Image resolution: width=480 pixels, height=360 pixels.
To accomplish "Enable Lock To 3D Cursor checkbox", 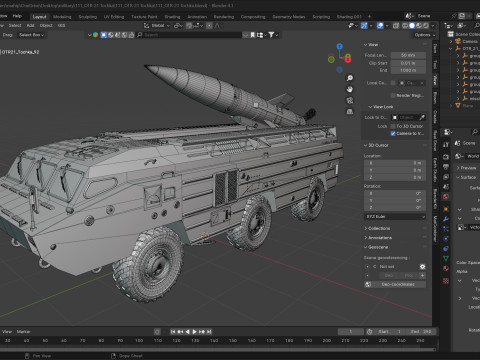I will click(x=393, y=126).
